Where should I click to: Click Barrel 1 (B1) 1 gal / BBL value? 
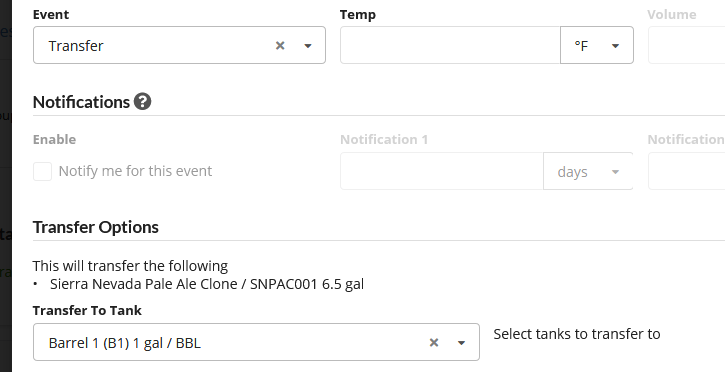[124, 343]
